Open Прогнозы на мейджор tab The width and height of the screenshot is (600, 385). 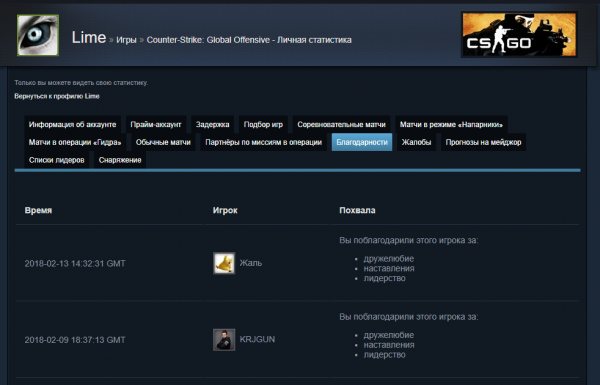[483, 142]
